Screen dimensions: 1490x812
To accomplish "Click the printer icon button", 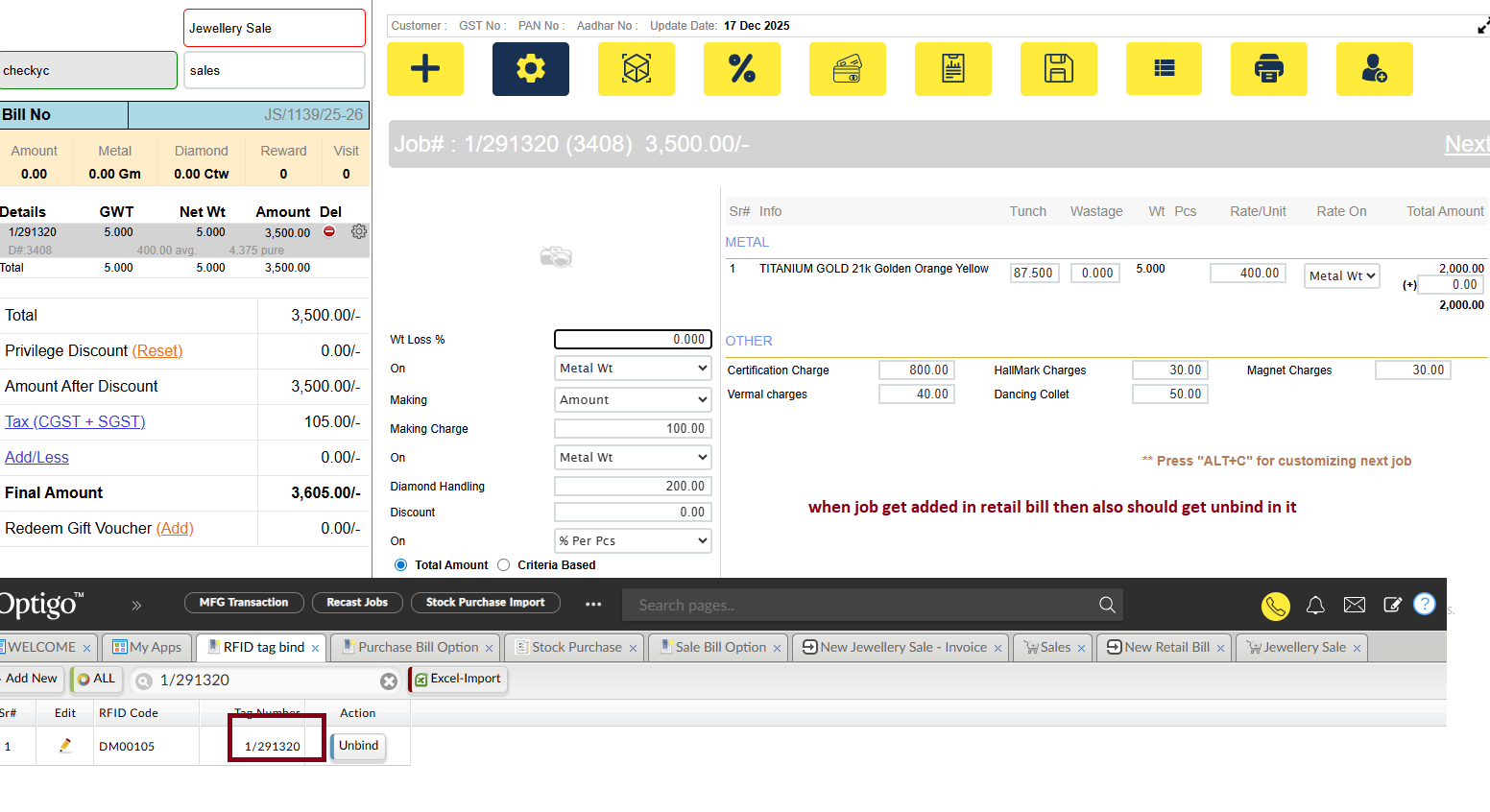I will [x=1268, y=69].
